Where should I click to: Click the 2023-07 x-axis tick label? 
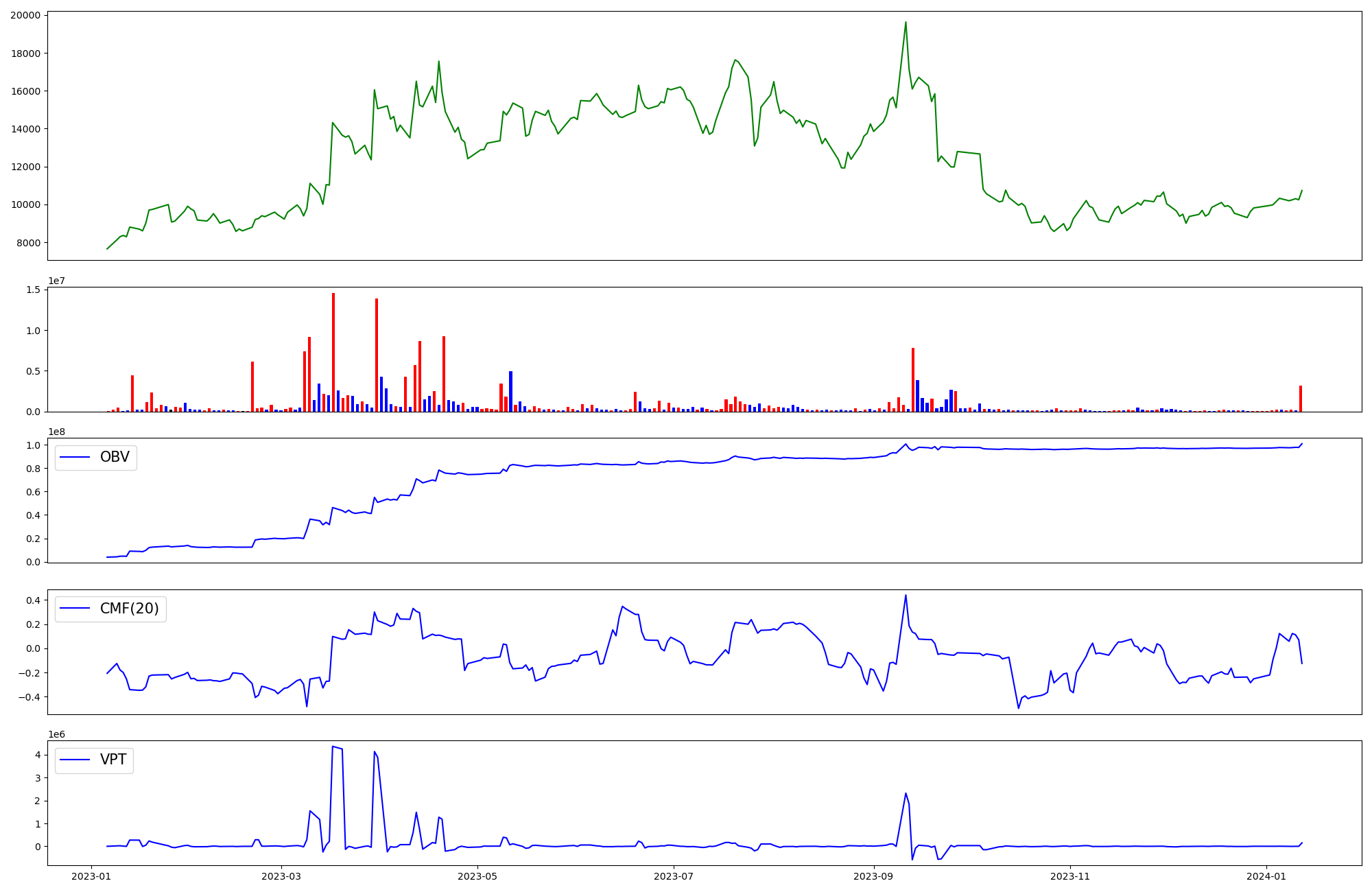(674, 876)
